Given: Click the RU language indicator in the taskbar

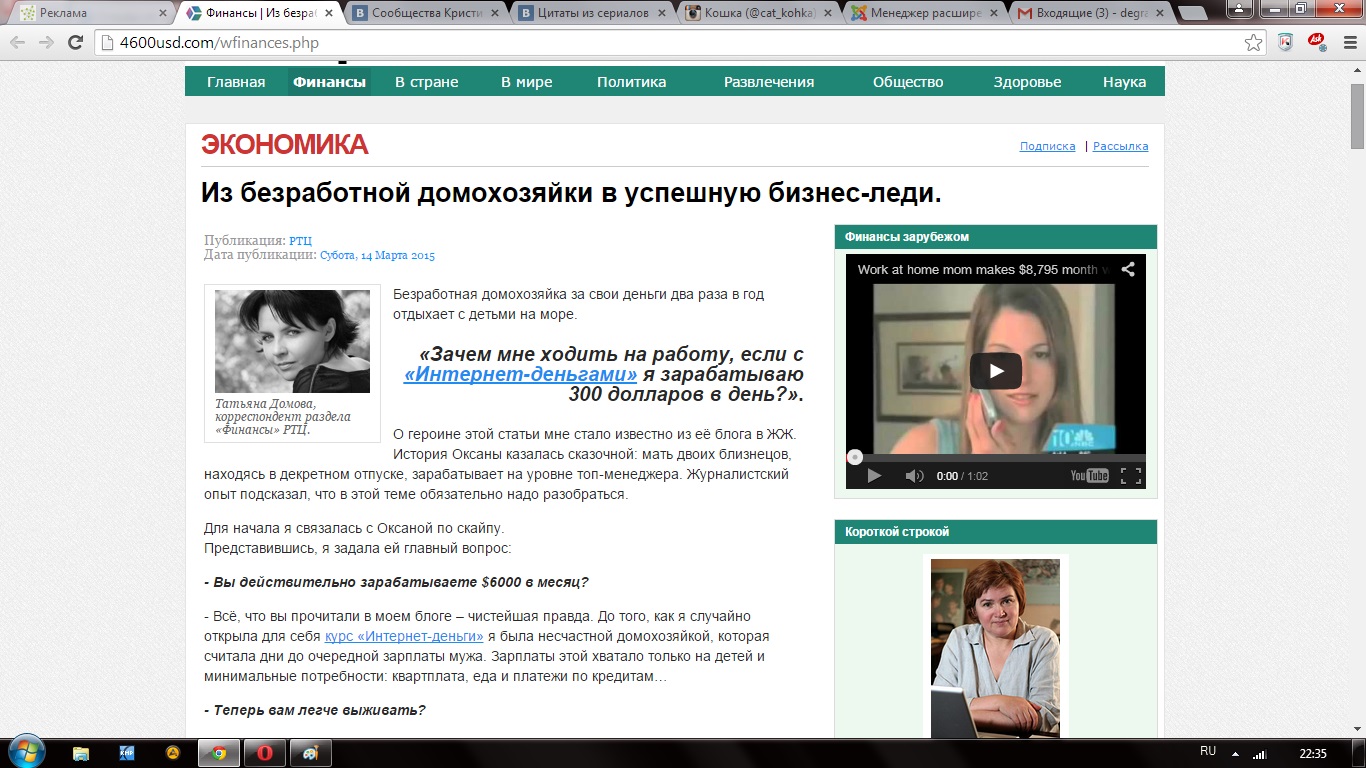Looking at the screenshot, I should tap(1207, 751).
